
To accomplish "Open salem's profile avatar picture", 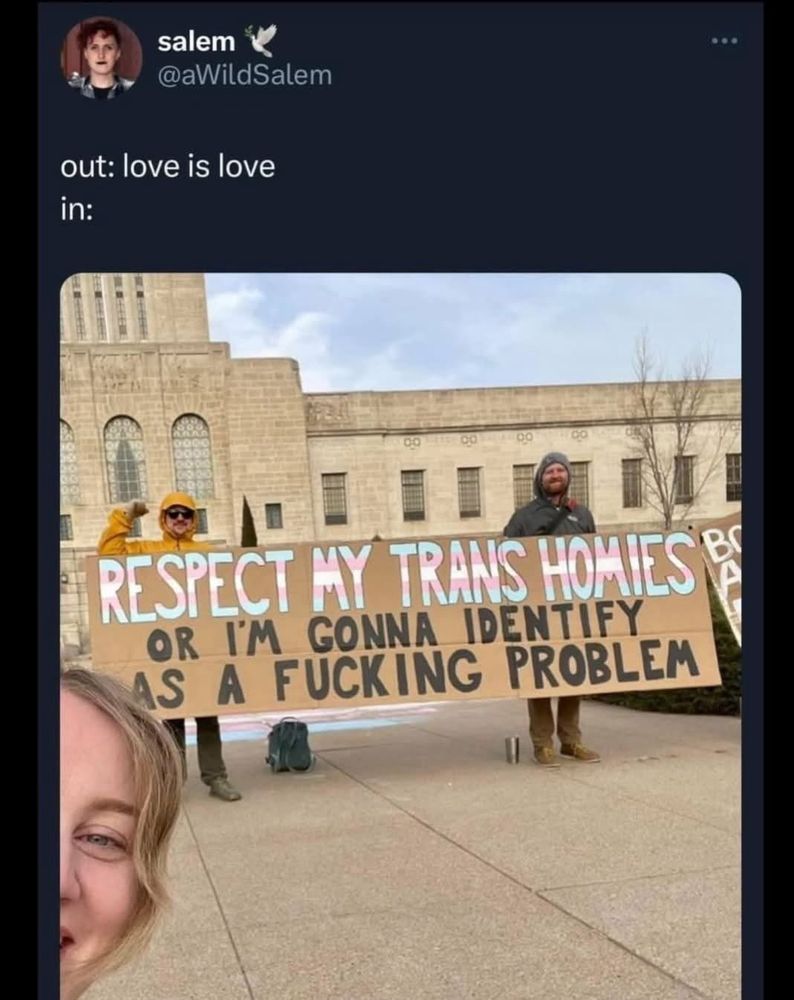I will tap(101, 58).
